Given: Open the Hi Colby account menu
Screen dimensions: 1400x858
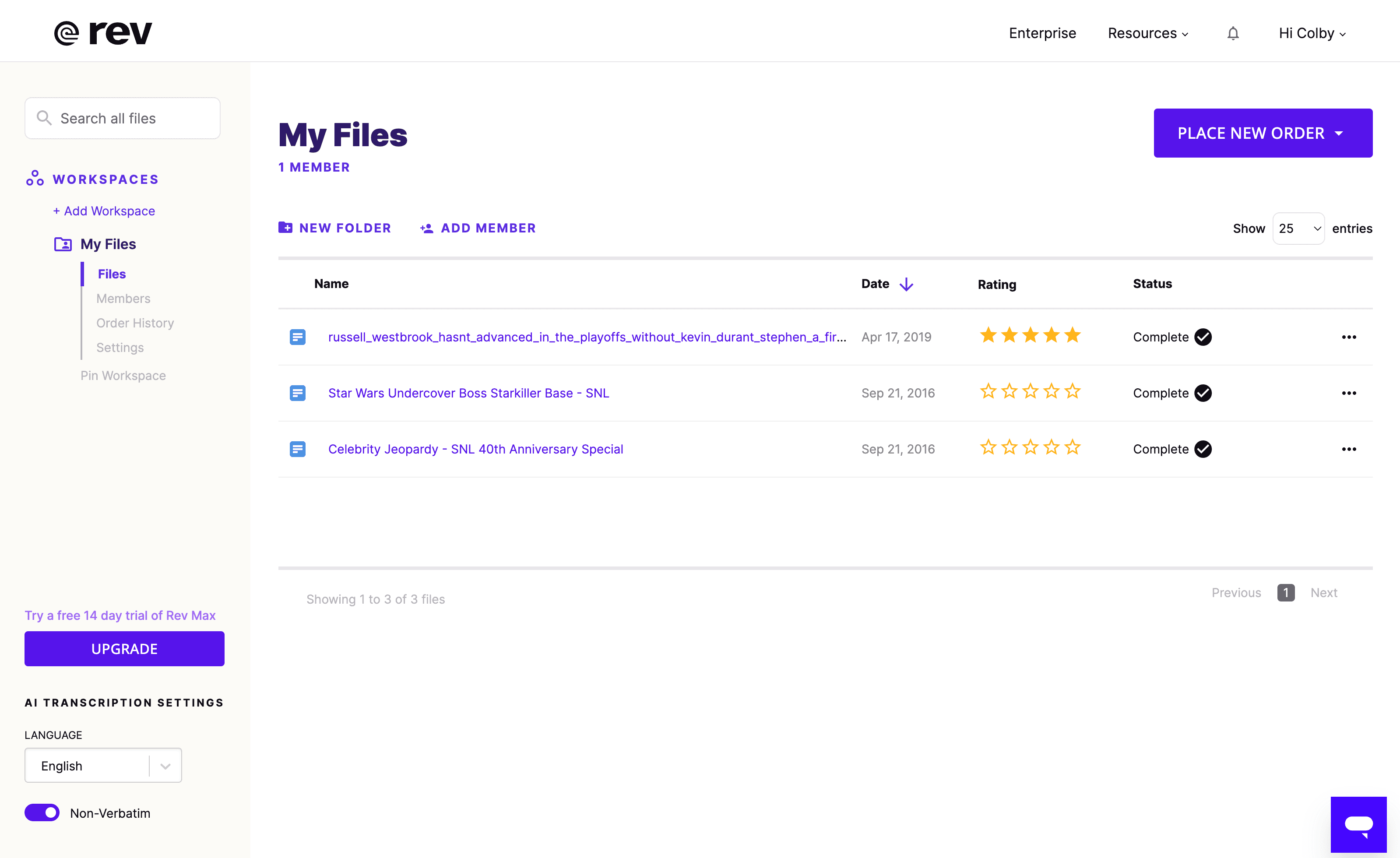Looking at the screenshot, I should click(1312, 34).
